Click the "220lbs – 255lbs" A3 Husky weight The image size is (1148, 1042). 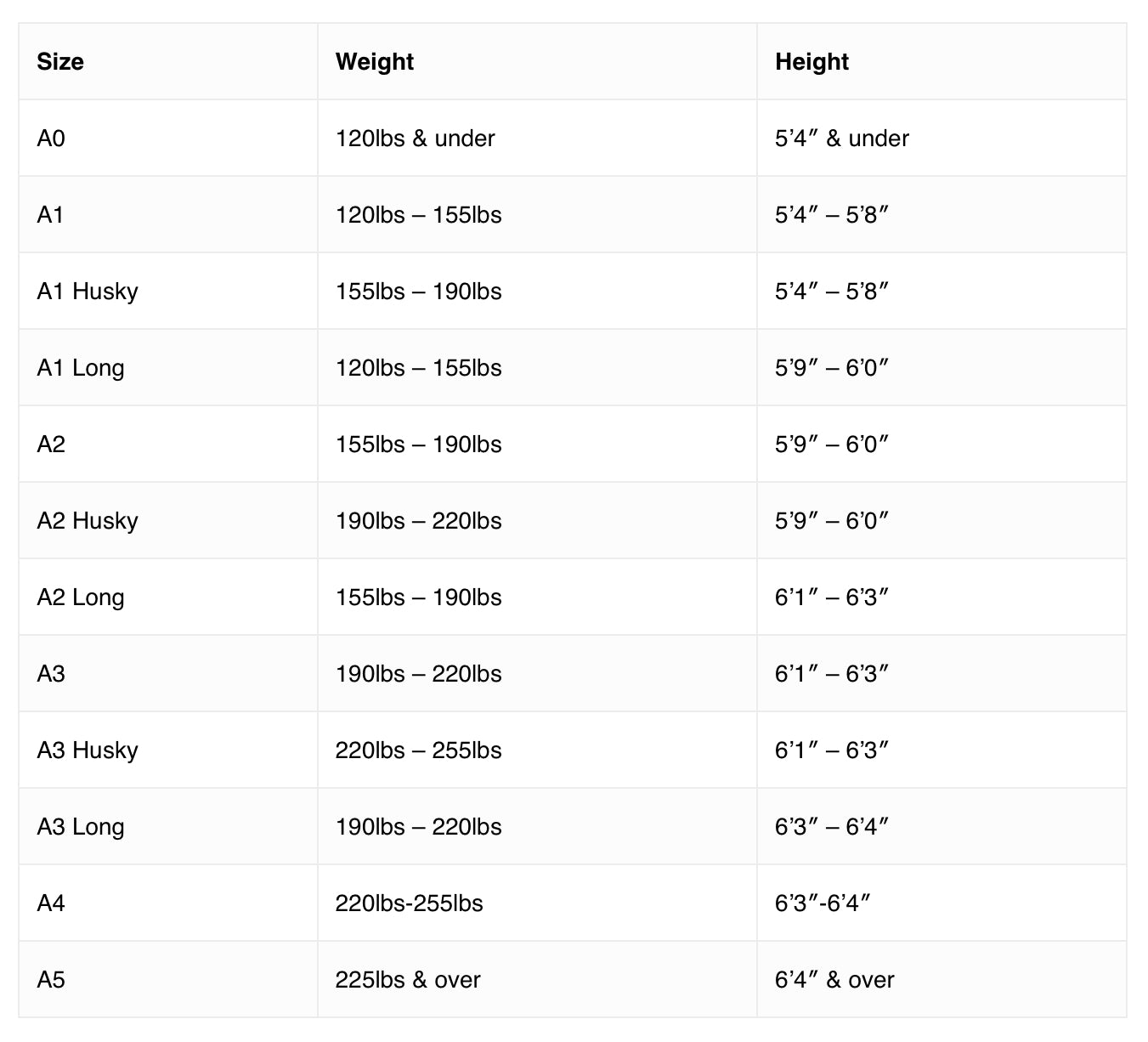(418, 750)
